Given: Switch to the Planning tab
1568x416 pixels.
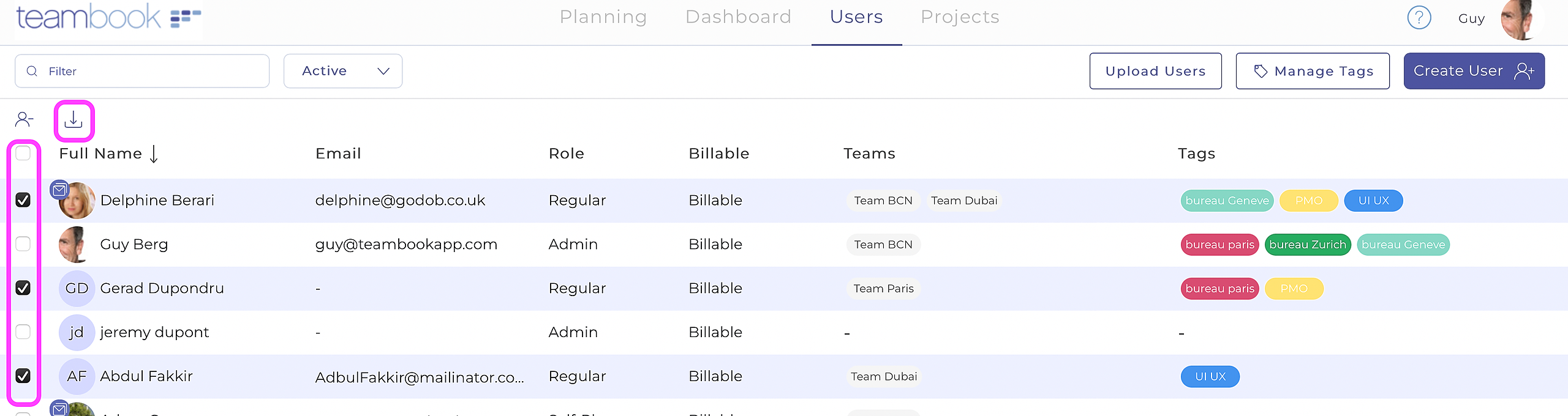Looking at the screenshot, I should tap(603, 17).
